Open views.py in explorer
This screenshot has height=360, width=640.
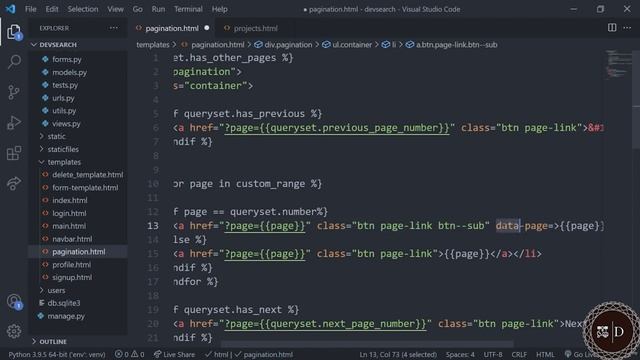(x=66, y=123)
